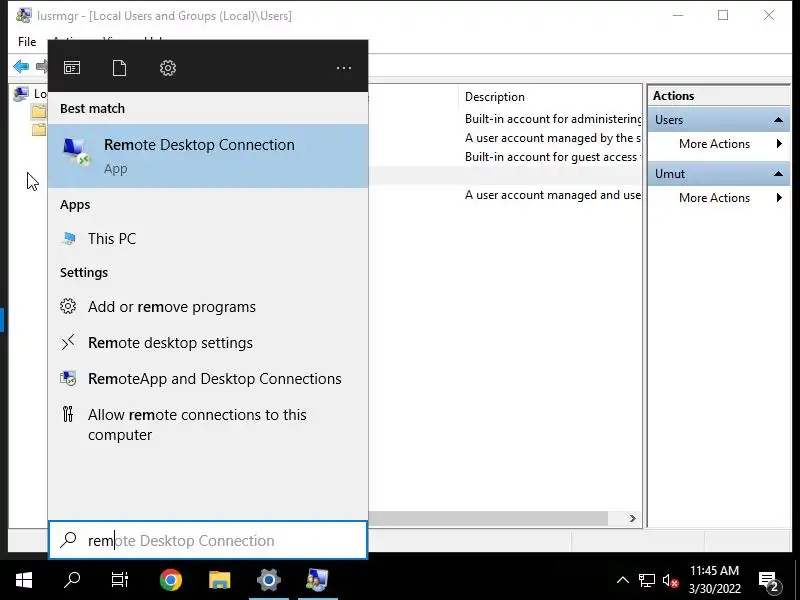Click the horizontal scrollbar right arrow
800x600 pixels.
click(633, 518)
